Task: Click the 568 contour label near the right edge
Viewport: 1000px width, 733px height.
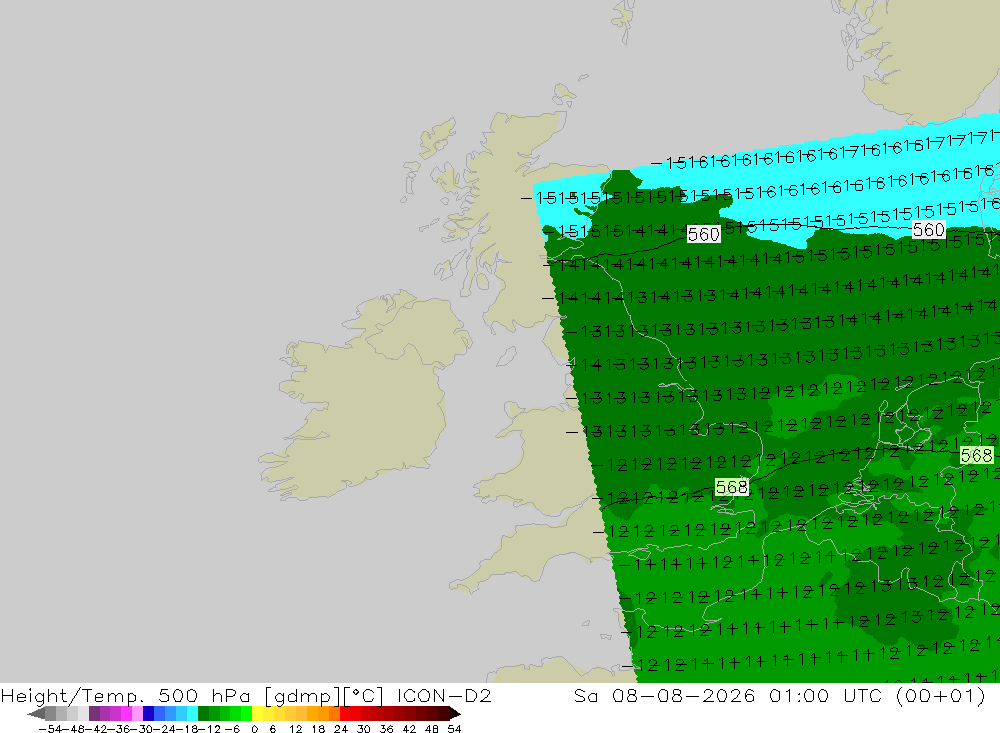Action: point(976,455)
